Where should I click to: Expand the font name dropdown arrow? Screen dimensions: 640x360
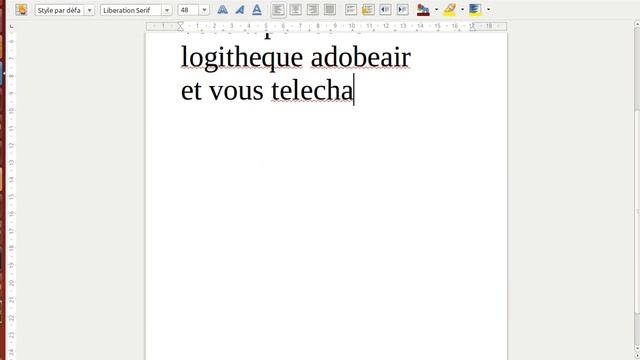pos(167,10)
